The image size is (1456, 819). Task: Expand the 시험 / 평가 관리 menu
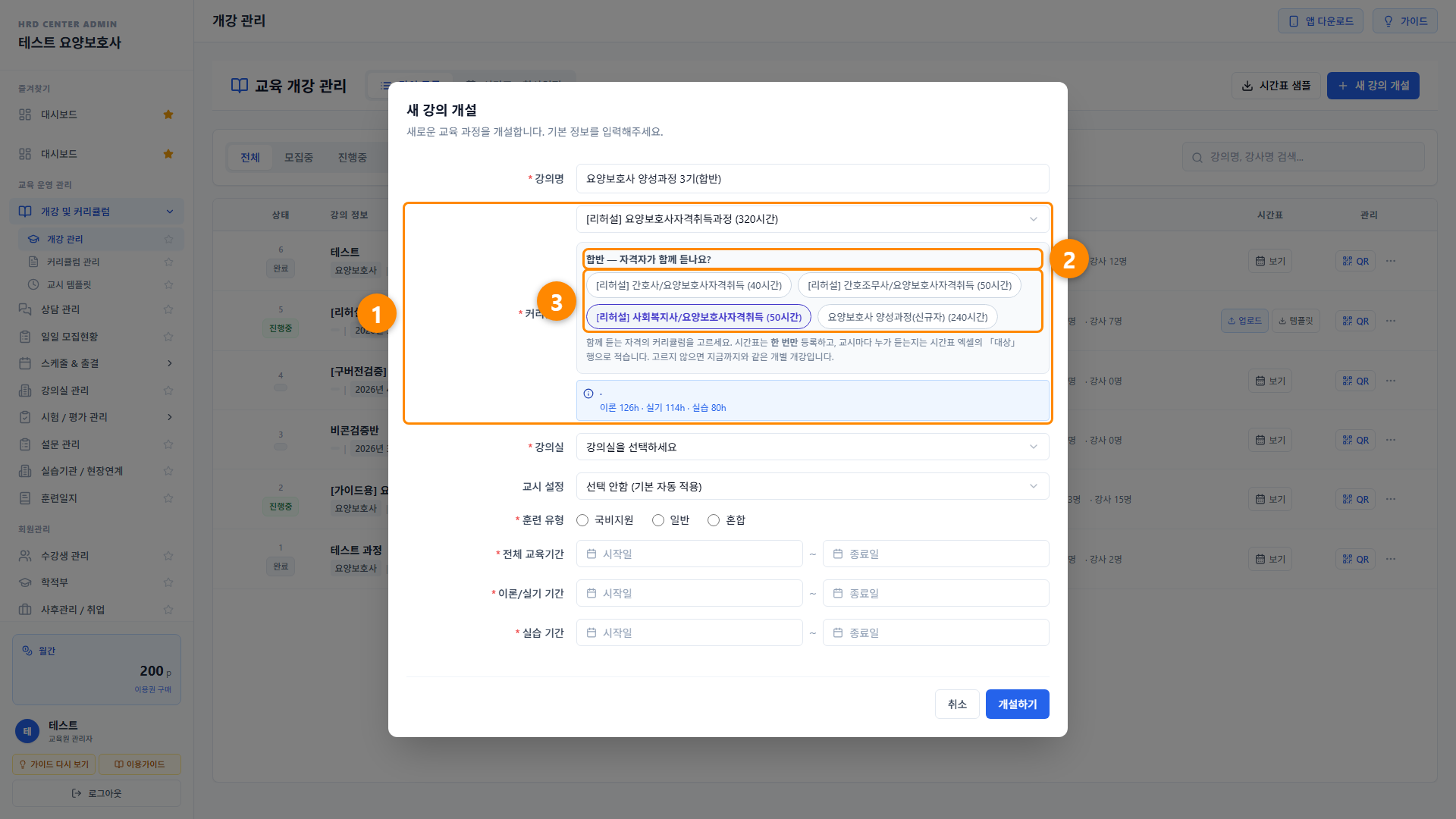(96, 417)
